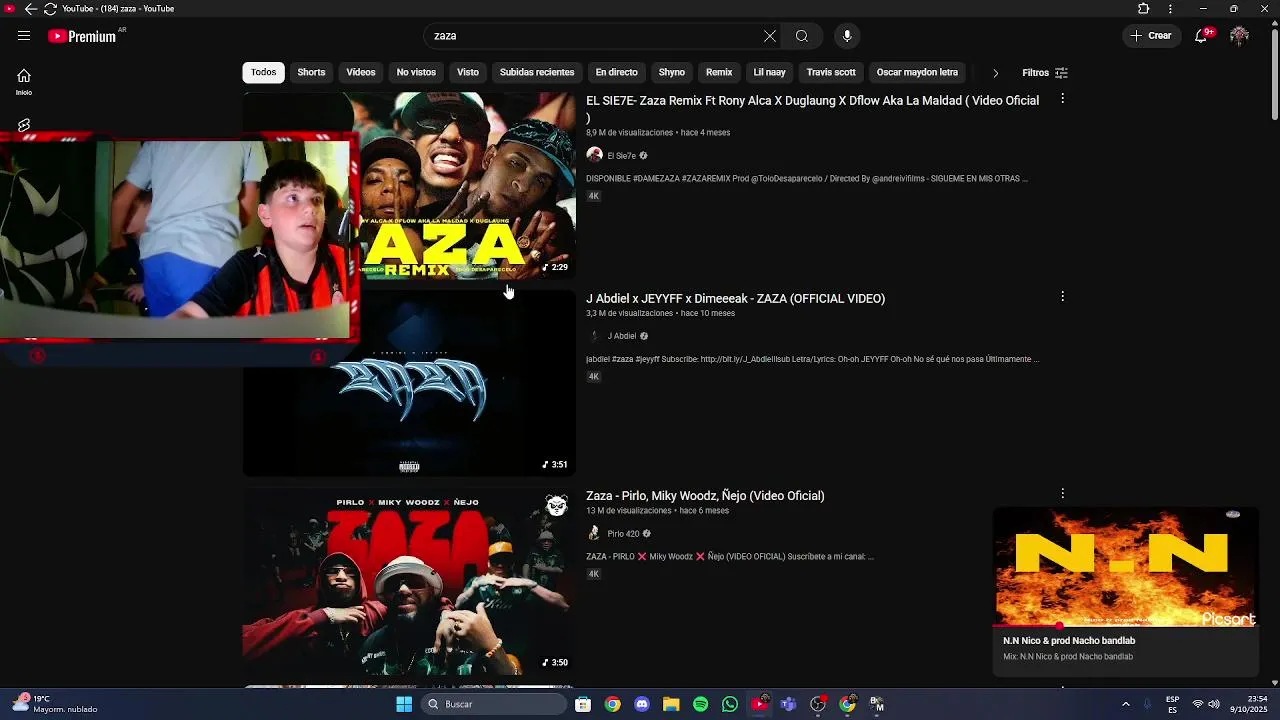Open N.N Nico & prod Nacho bandlab title
The image size is (1280, 720).
click(1069, 641)
